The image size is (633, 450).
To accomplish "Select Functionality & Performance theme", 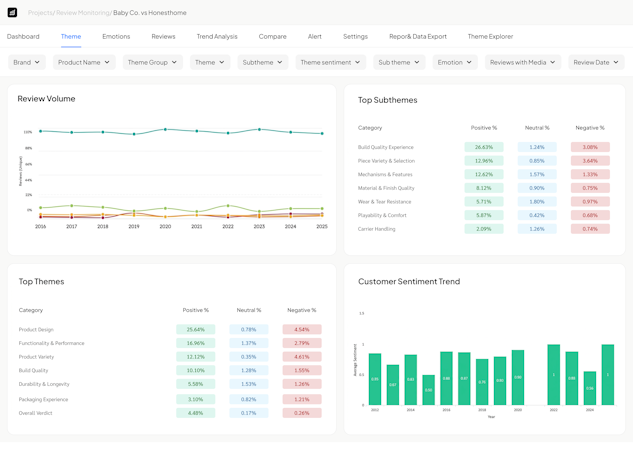I will [170, 343].
